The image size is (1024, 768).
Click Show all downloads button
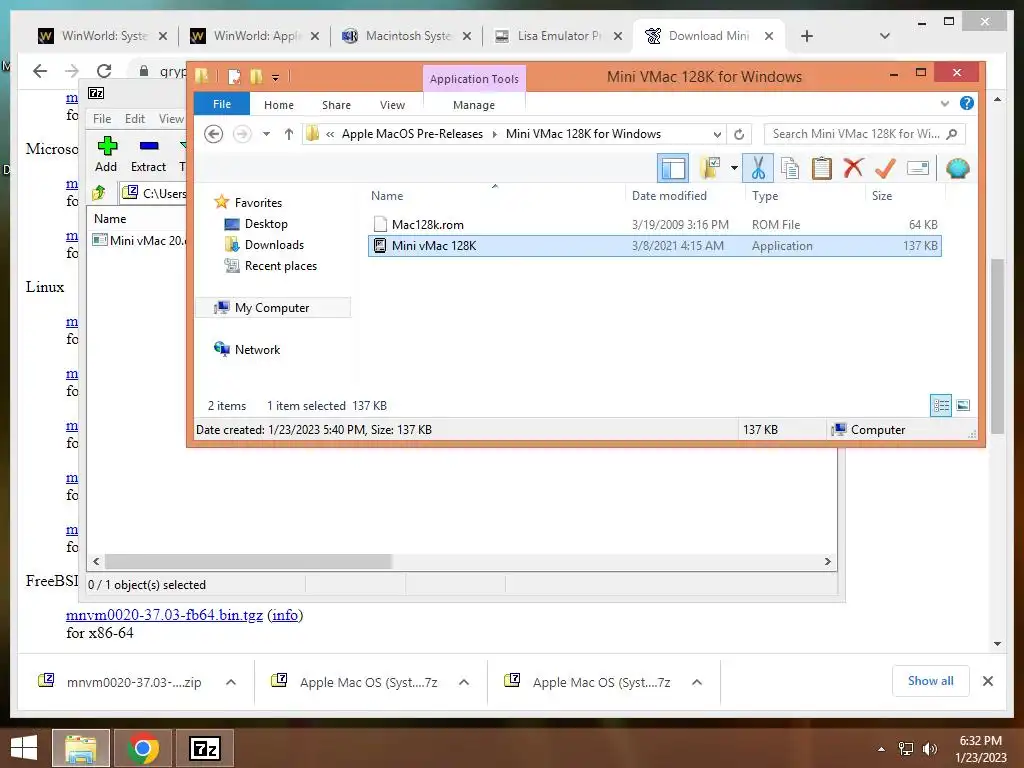(x=930, y=681)
